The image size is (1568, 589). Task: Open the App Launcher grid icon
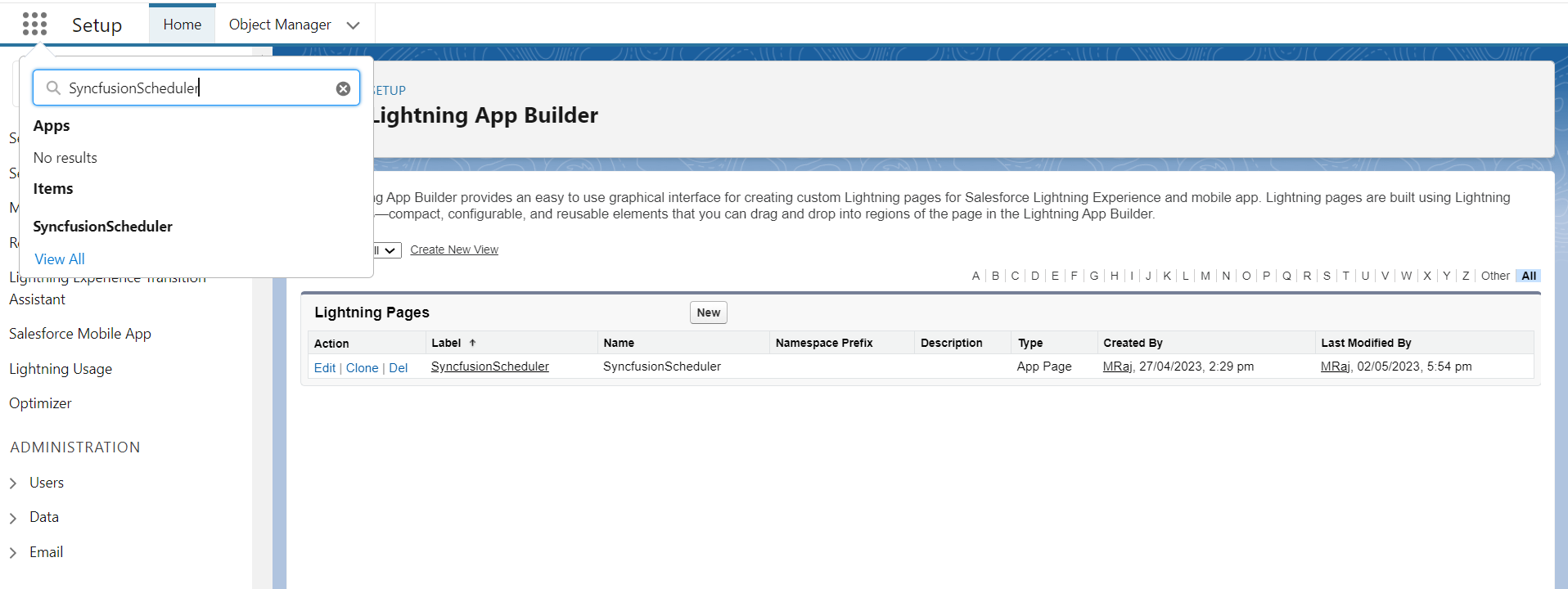[34, 25]
